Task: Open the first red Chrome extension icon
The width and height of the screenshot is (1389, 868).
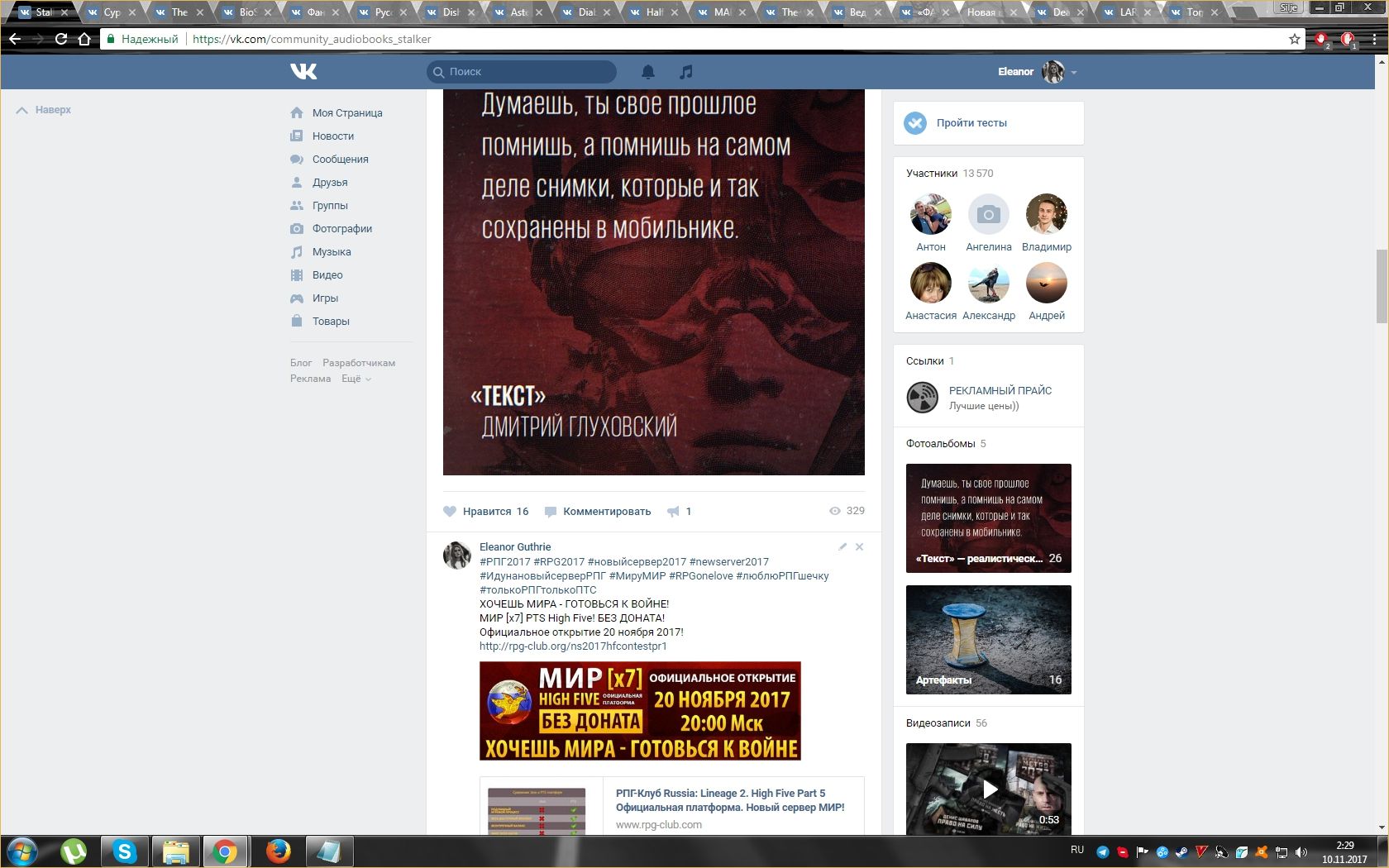Action: click(x=1321, y=39)
